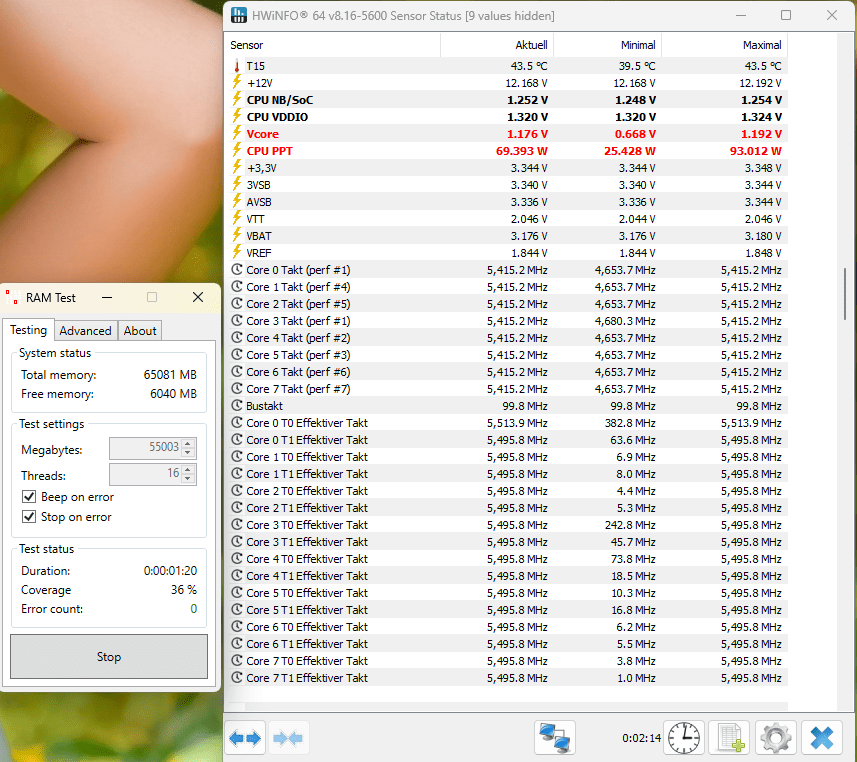This screenshot has width=857, height=762.
Task: Click the clock icon beside Core 3 T0 Effektiver Takt
Action: 237,524
